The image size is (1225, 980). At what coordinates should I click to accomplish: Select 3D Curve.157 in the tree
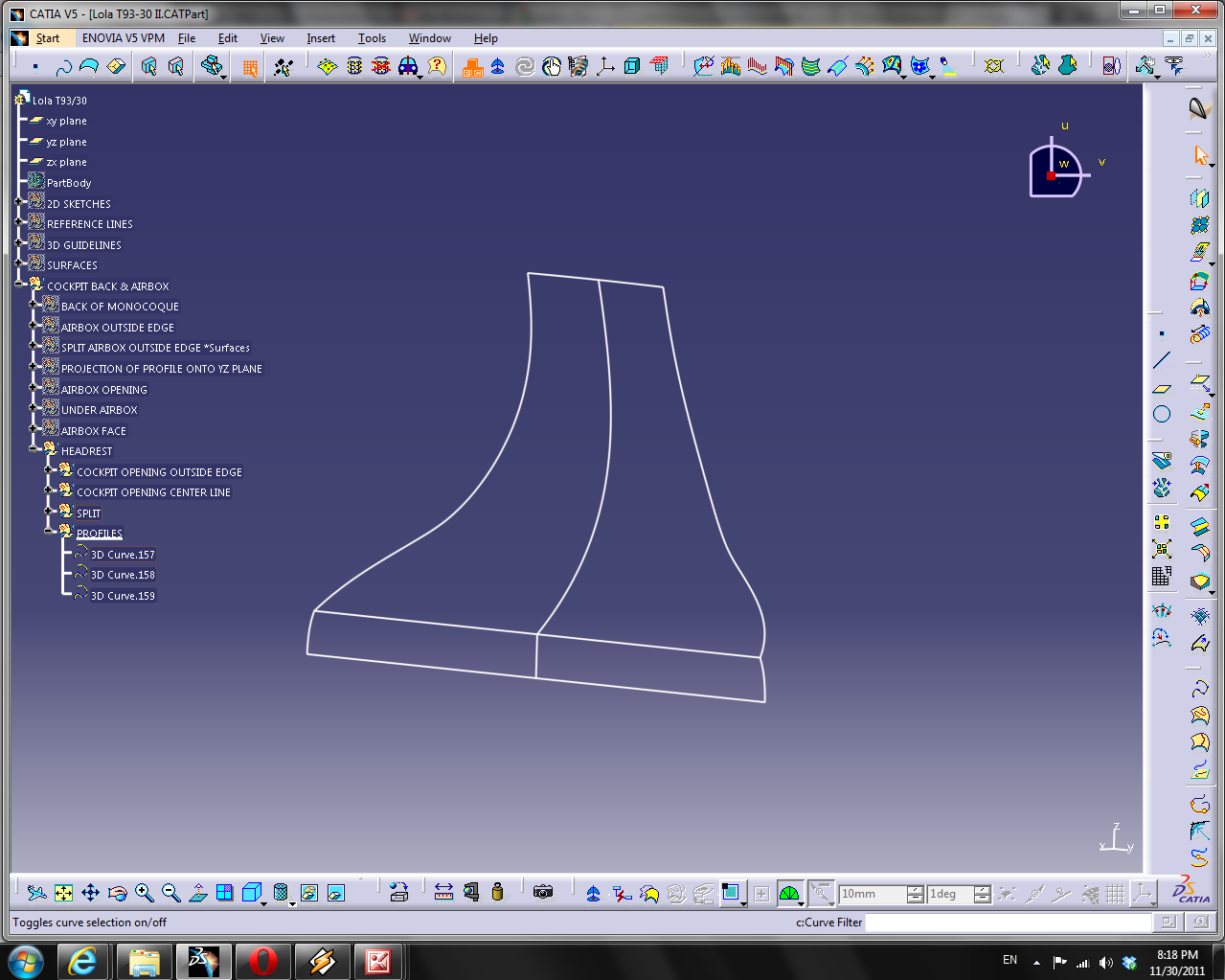tap(123, 555)
